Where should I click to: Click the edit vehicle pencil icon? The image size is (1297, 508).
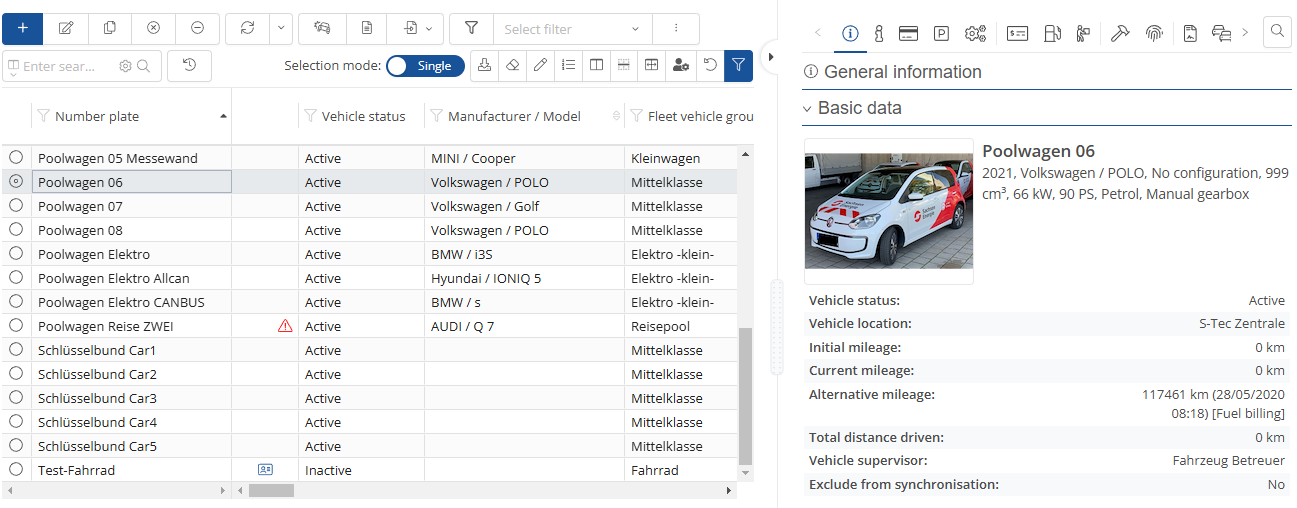(66, 29)
